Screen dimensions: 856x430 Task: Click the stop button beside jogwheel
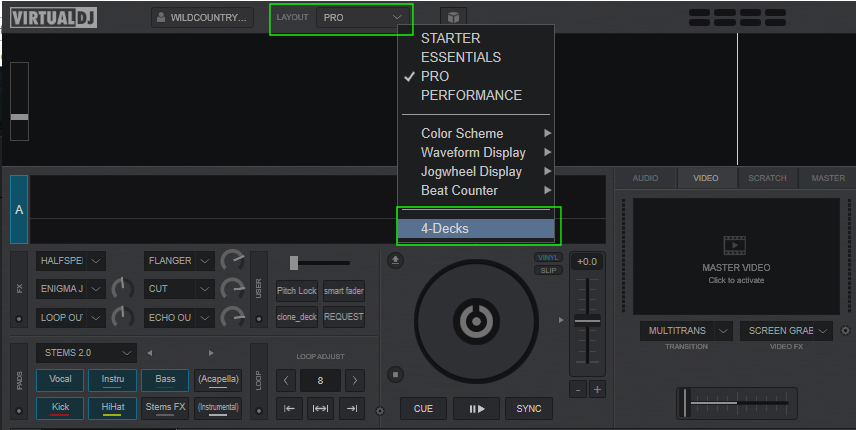395,374
